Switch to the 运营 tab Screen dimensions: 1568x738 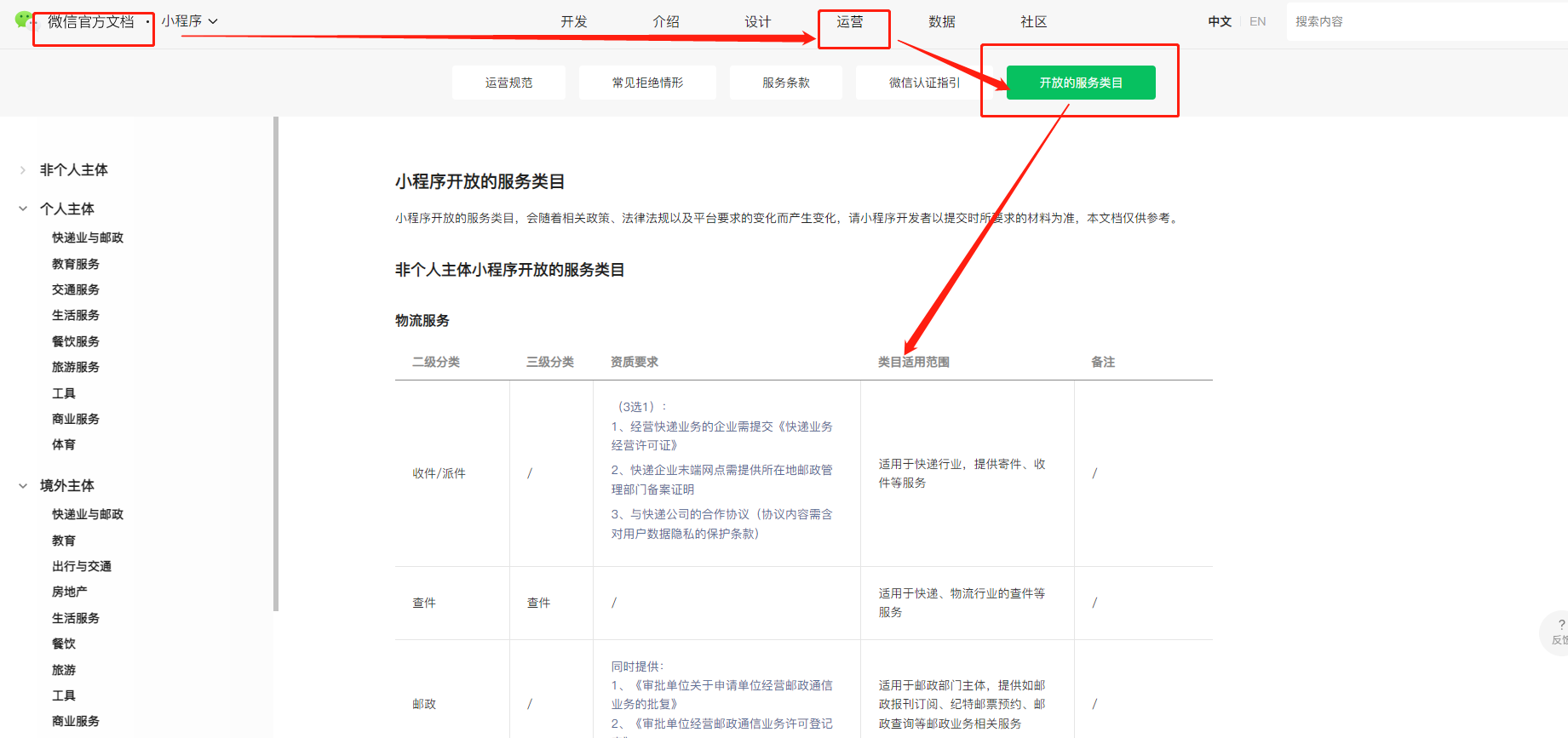point(850,21)
